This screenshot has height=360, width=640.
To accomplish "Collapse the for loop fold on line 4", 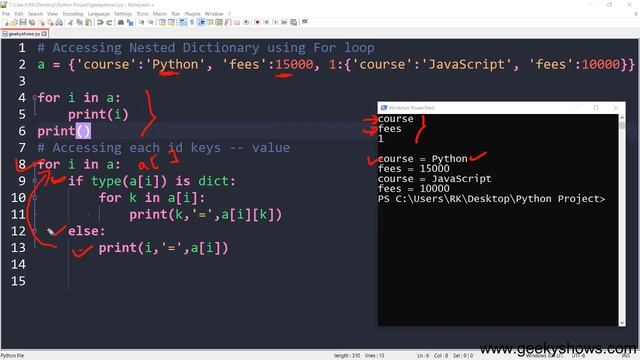I will 35,98.
